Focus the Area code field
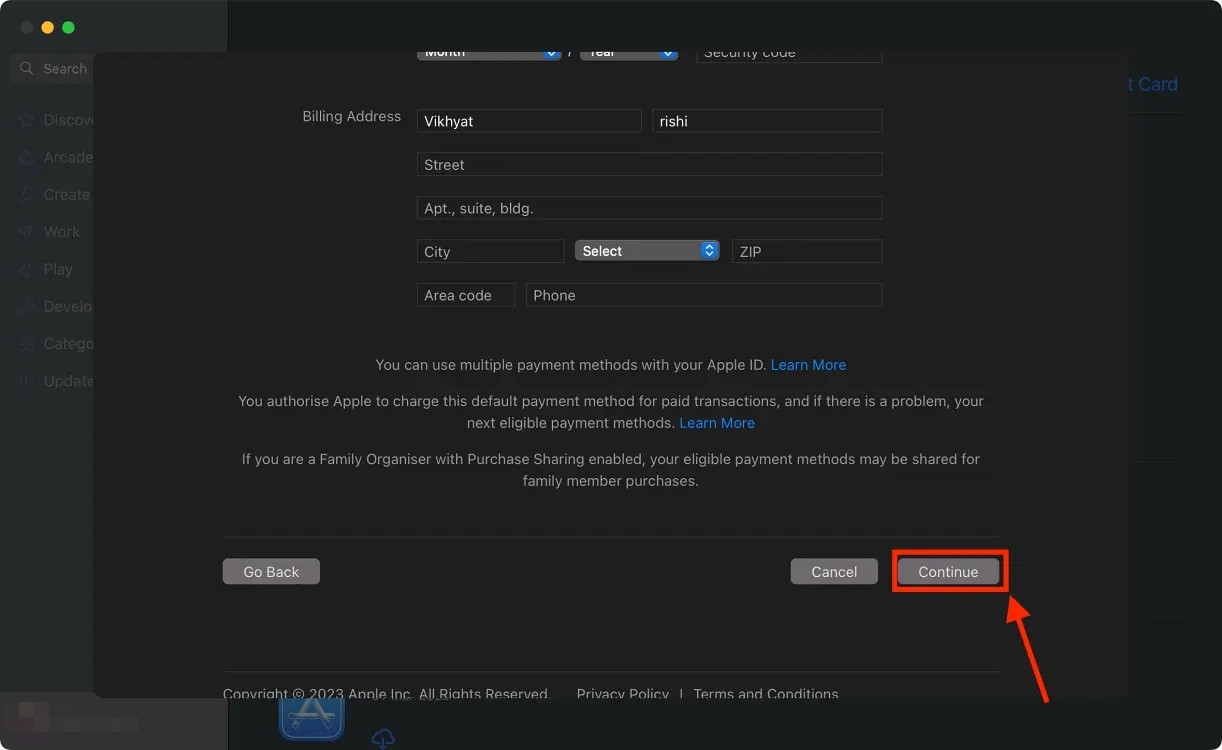 pyautogui.click(x=466, y=295)
